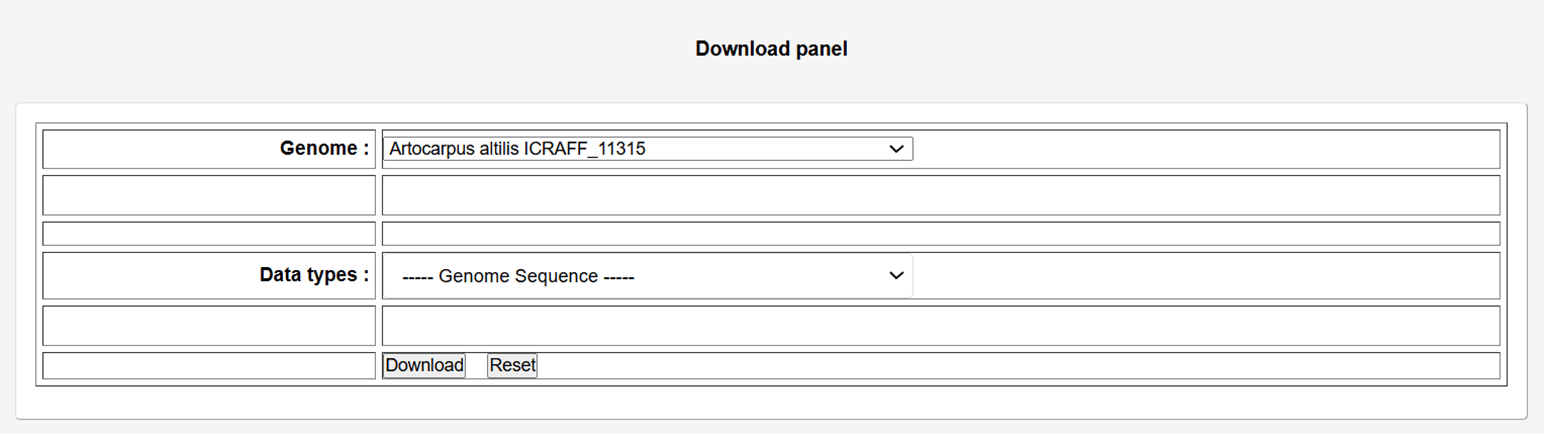The width and height of the screenshot is (1544, 434).
Task: Click the empty cell directly below the Data types label
Action: 209,326
